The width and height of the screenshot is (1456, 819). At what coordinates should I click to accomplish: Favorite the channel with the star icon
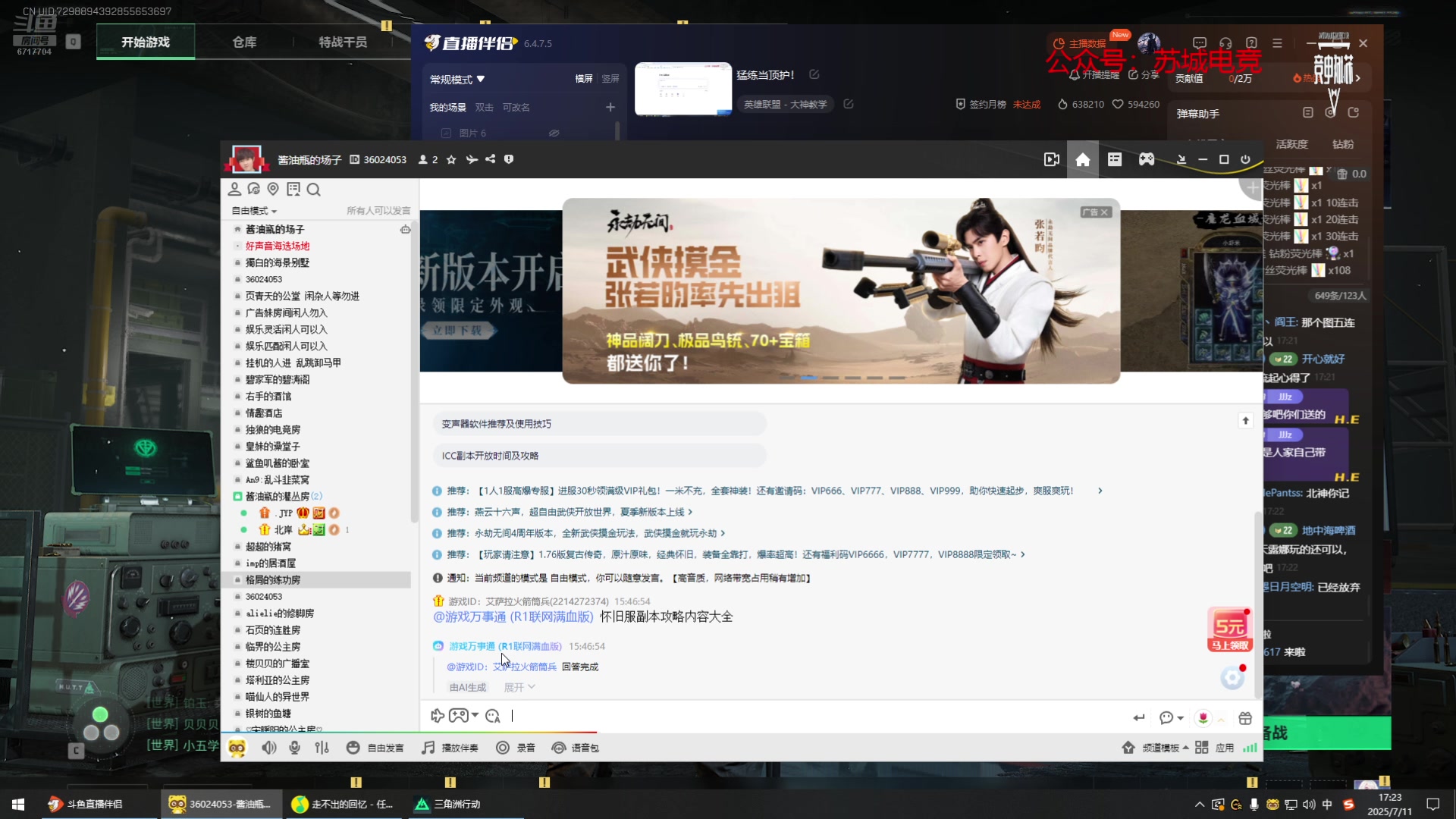pyautogui.click(x=451, y=159)
